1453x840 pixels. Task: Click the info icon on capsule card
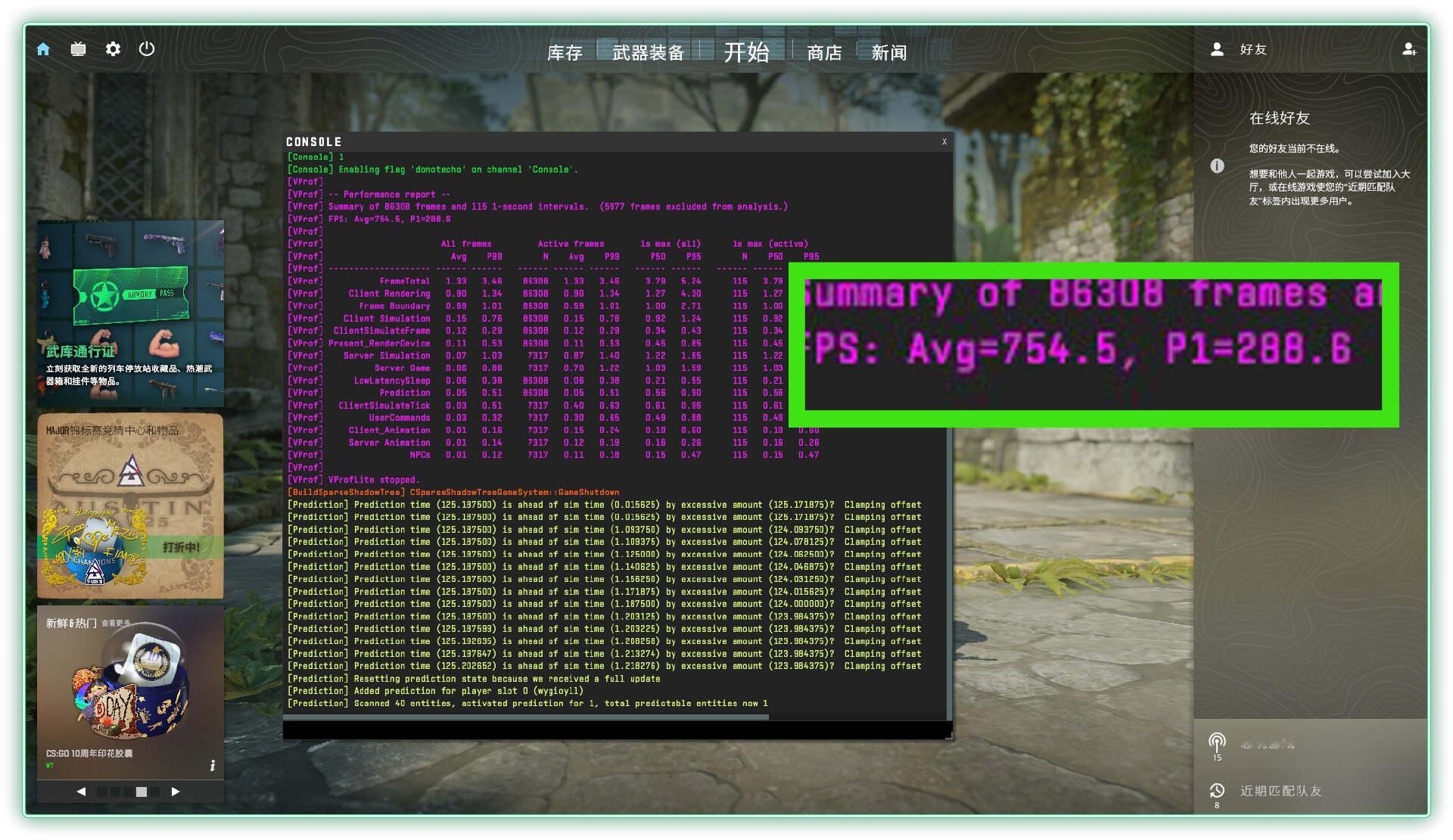[x=212, y=766]
